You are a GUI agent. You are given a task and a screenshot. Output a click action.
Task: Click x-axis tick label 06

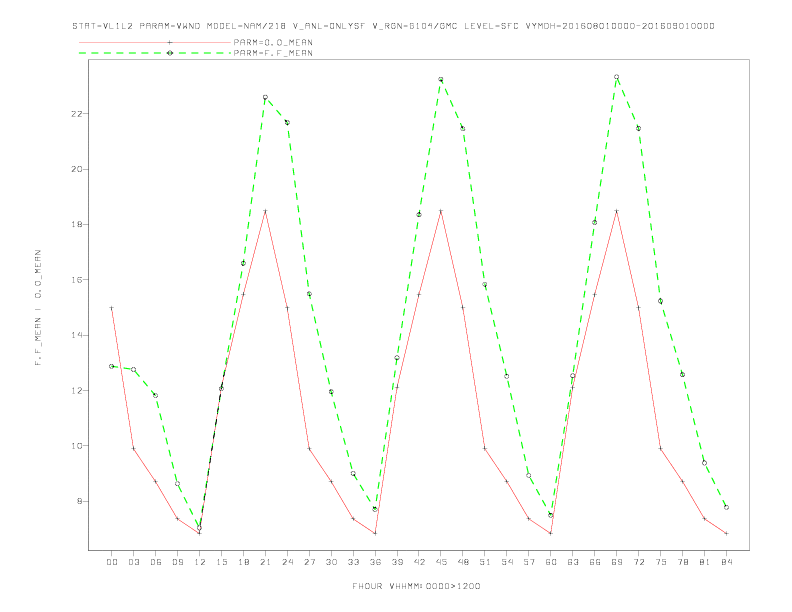156,562
